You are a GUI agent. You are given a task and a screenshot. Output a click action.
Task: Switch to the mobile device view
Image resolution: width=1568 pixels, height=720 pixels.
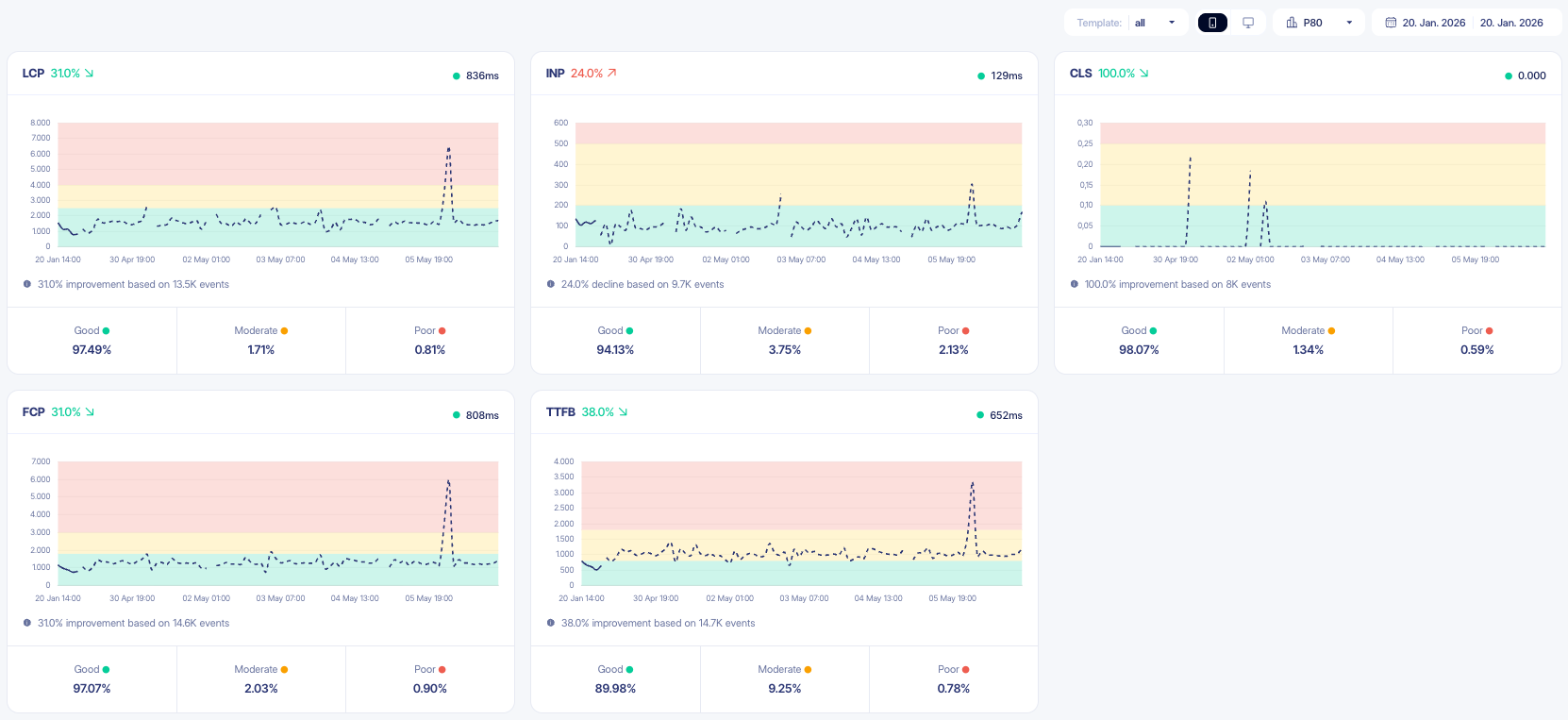[x=1212, y=23]
